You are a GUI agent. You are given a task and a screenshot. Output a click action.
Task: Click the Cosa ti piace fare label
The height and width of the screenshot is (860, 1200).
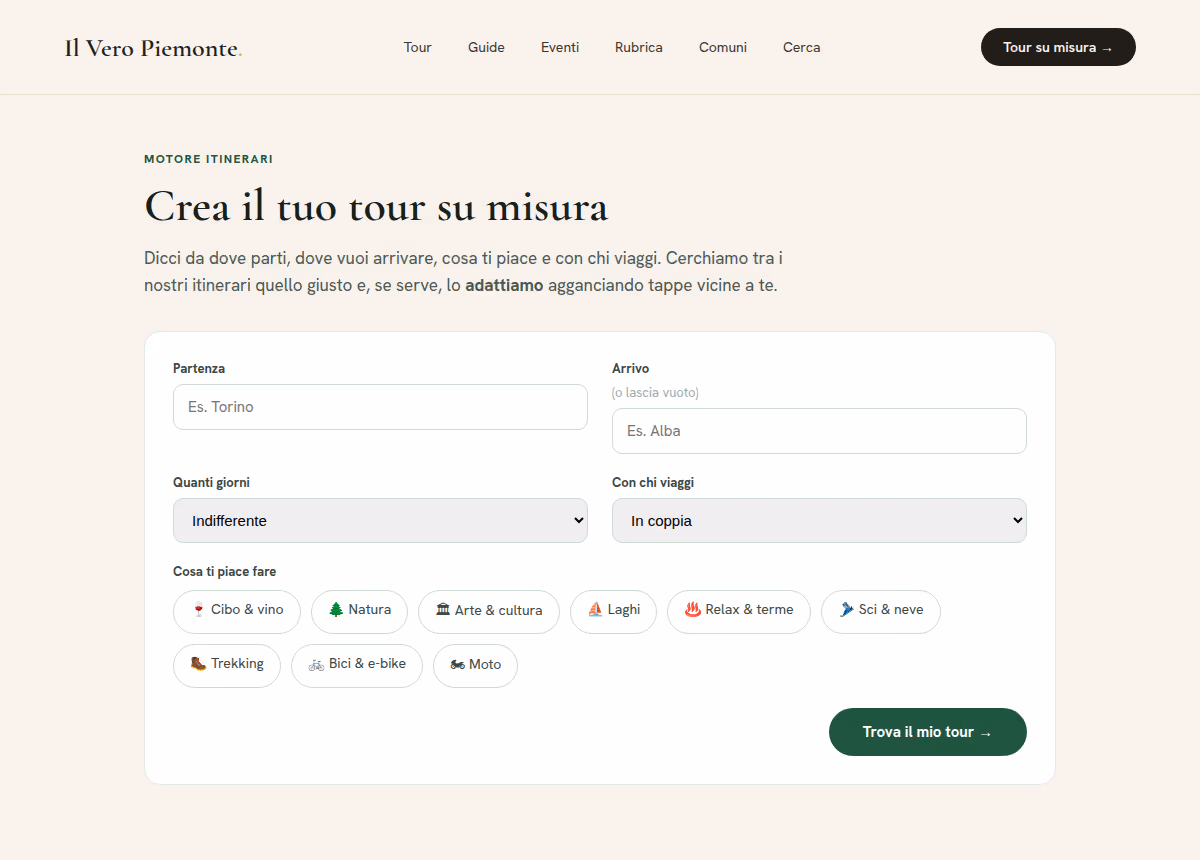pos(224,572)
